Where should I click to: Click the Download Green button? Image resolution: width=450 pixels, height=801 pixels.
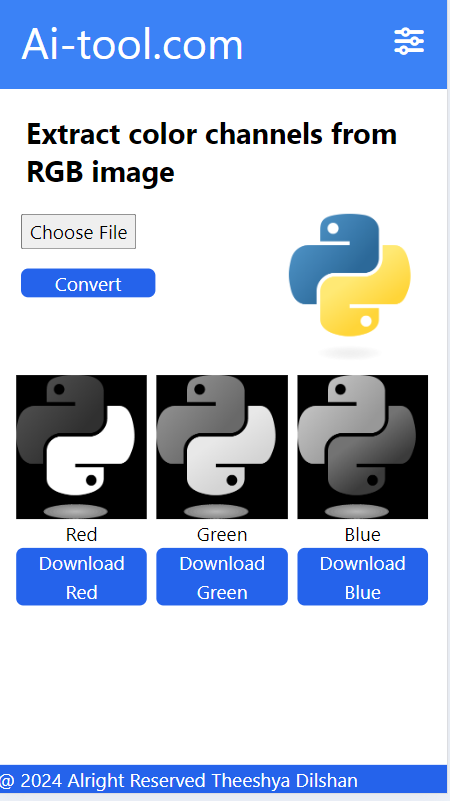click(222, 577)
